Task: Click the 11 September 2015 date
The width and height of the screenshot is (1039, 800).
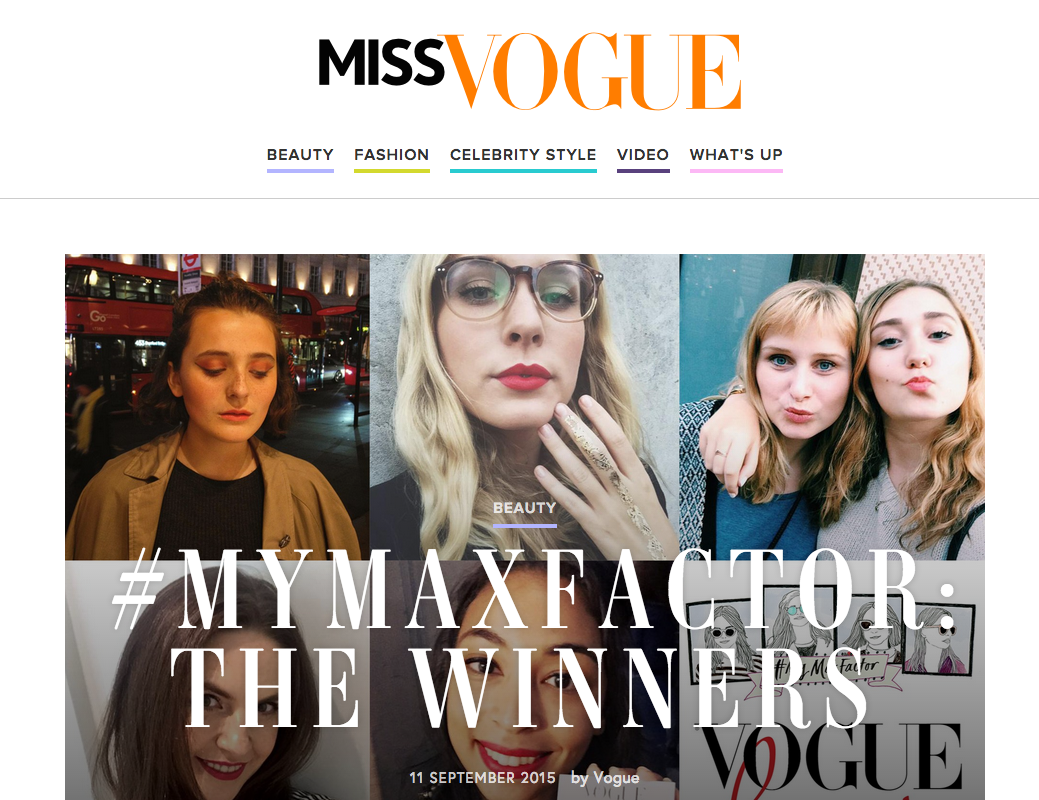Action: (482, 778)
